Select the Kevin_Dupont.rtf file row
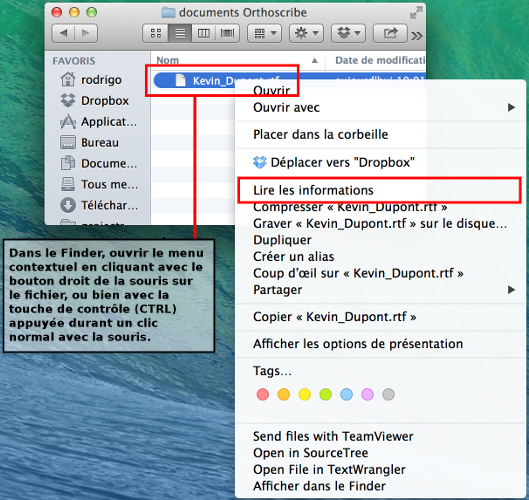The width and height of the screenshot is (529, 500). [x=288, y=80]
